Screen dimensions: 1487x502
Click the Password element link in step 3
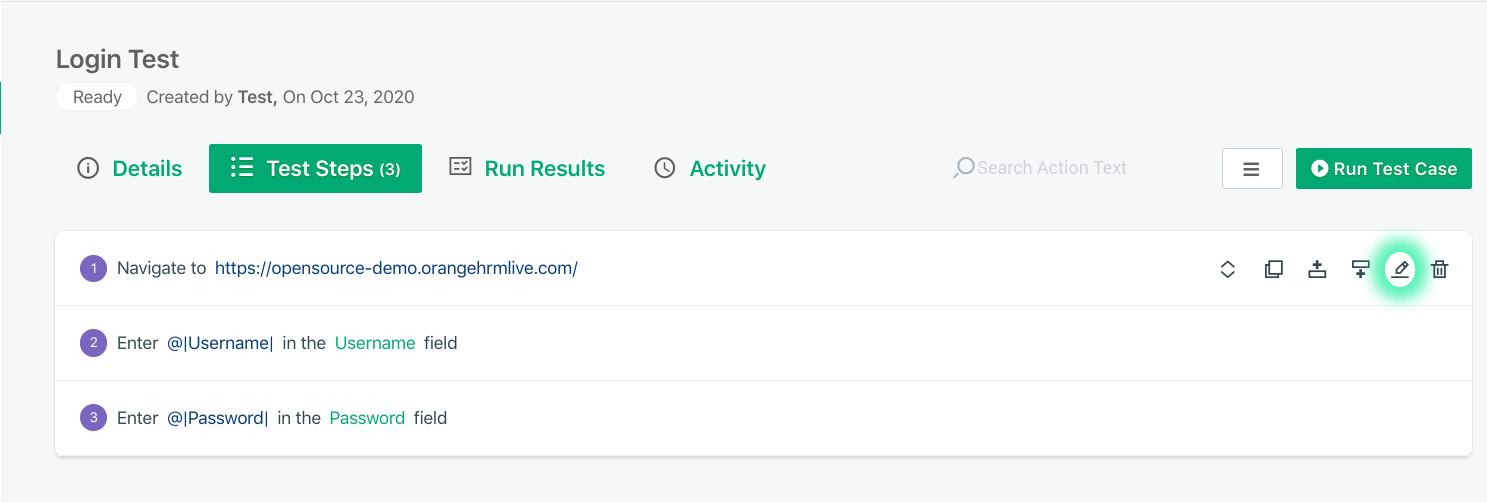pos(367,418)
